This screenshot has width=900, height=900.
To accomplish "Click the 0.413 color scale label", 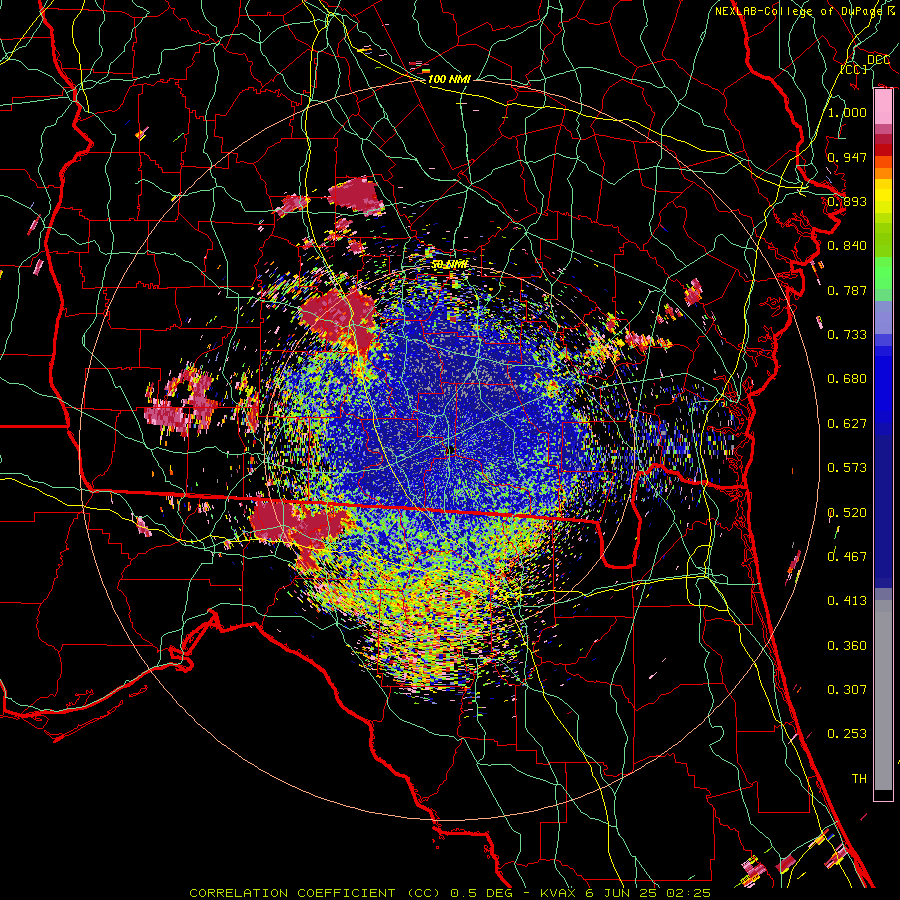I will [847, 601].
